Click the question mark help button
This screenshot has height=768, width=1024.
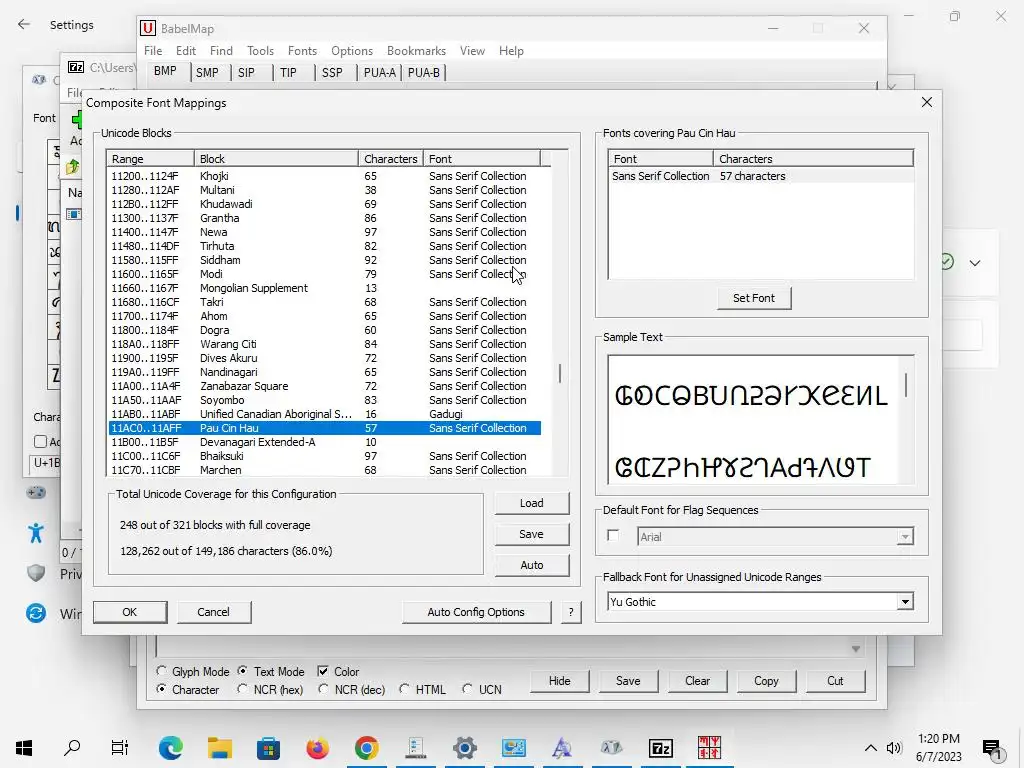571,612
